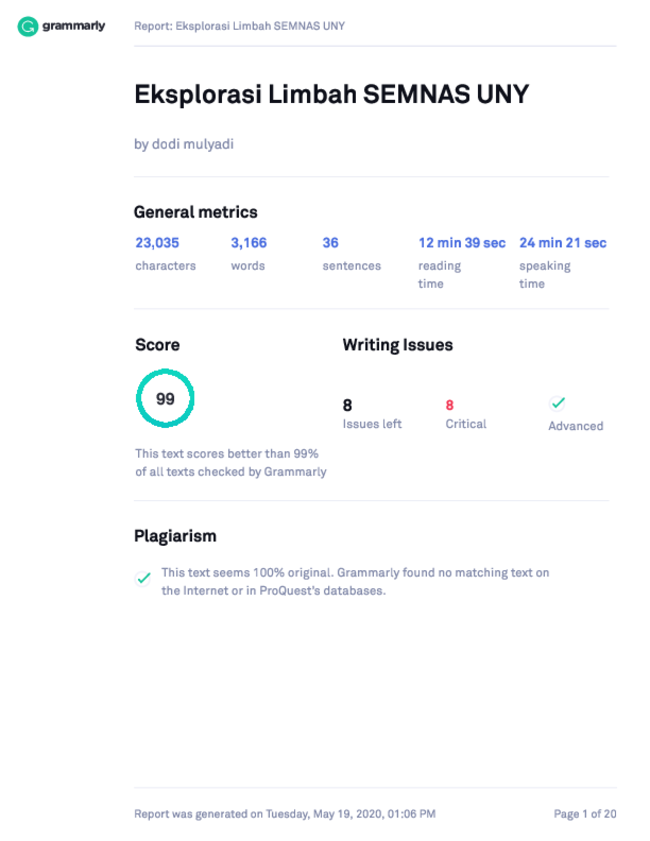This screenshot has height=841, width=650.
Task: Click the Advanced label
Action: click(x=575, y=426)
